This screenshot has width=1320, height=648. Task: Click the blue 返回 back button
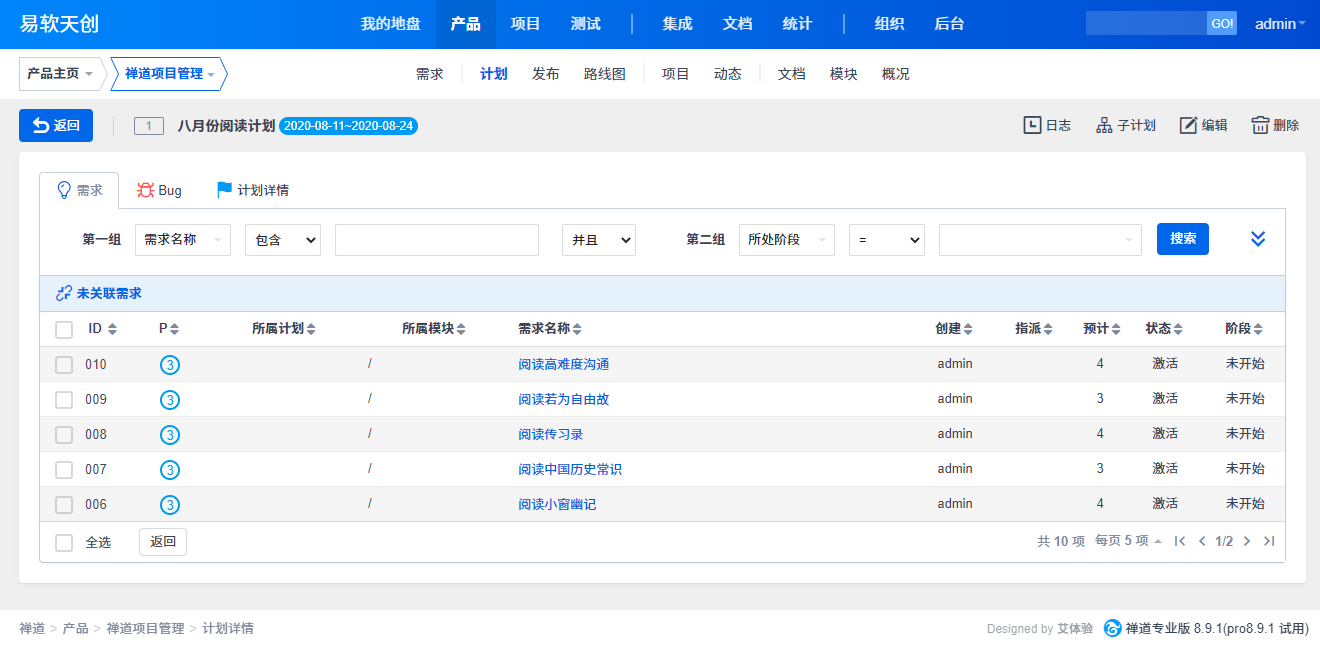point(56,125)
